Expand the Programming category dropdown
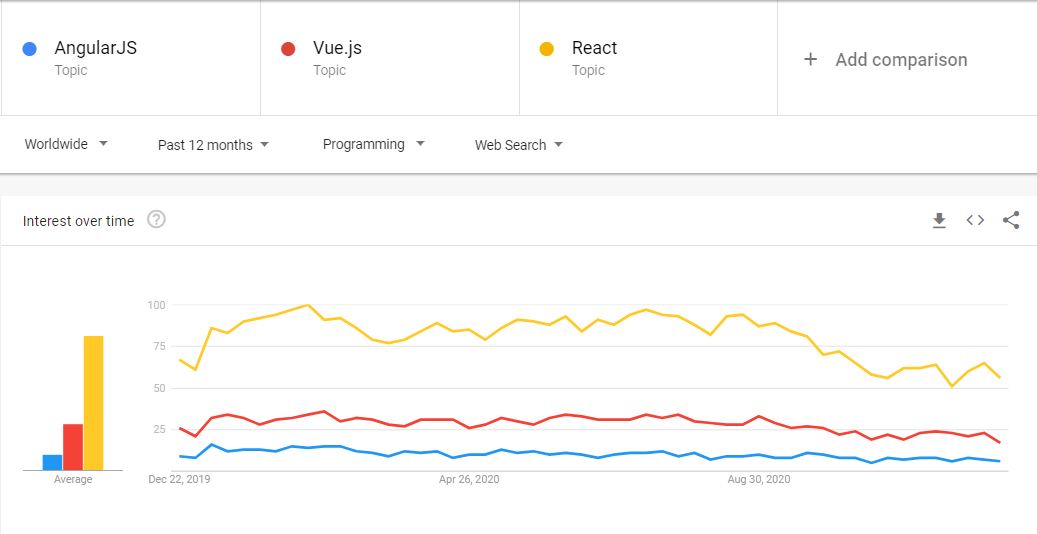The width and height of the screenshot is (1037, 534). 373,144
